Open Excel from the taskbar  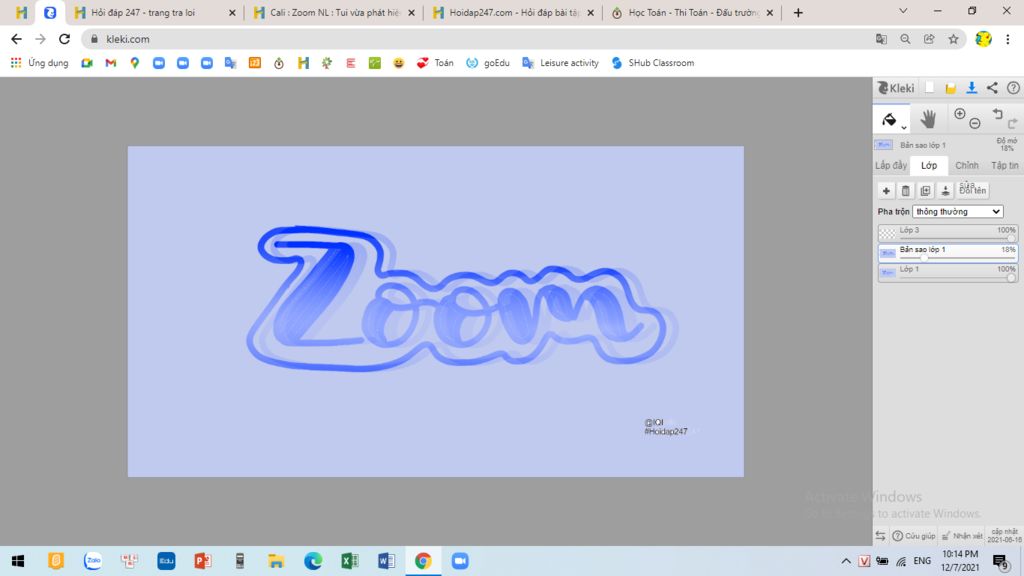[x=349, y=561]
